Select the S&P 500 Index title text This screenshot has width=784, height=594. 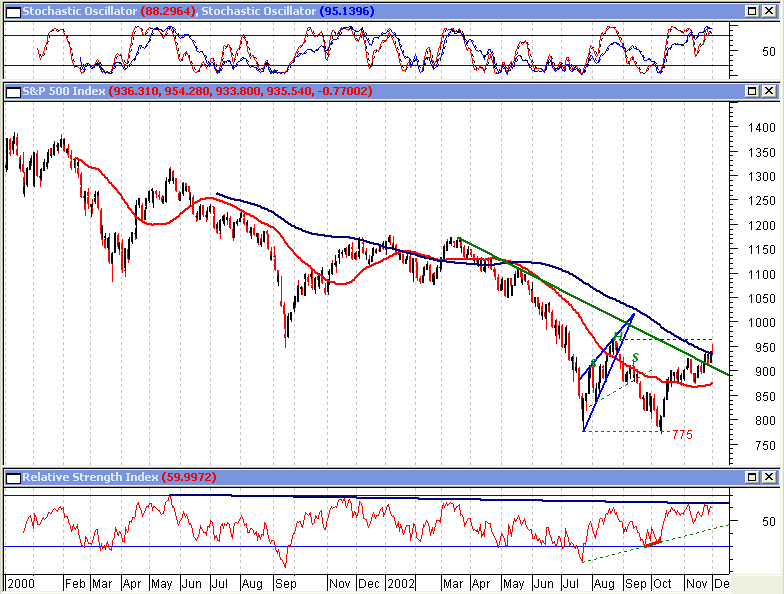pos(64,91)
